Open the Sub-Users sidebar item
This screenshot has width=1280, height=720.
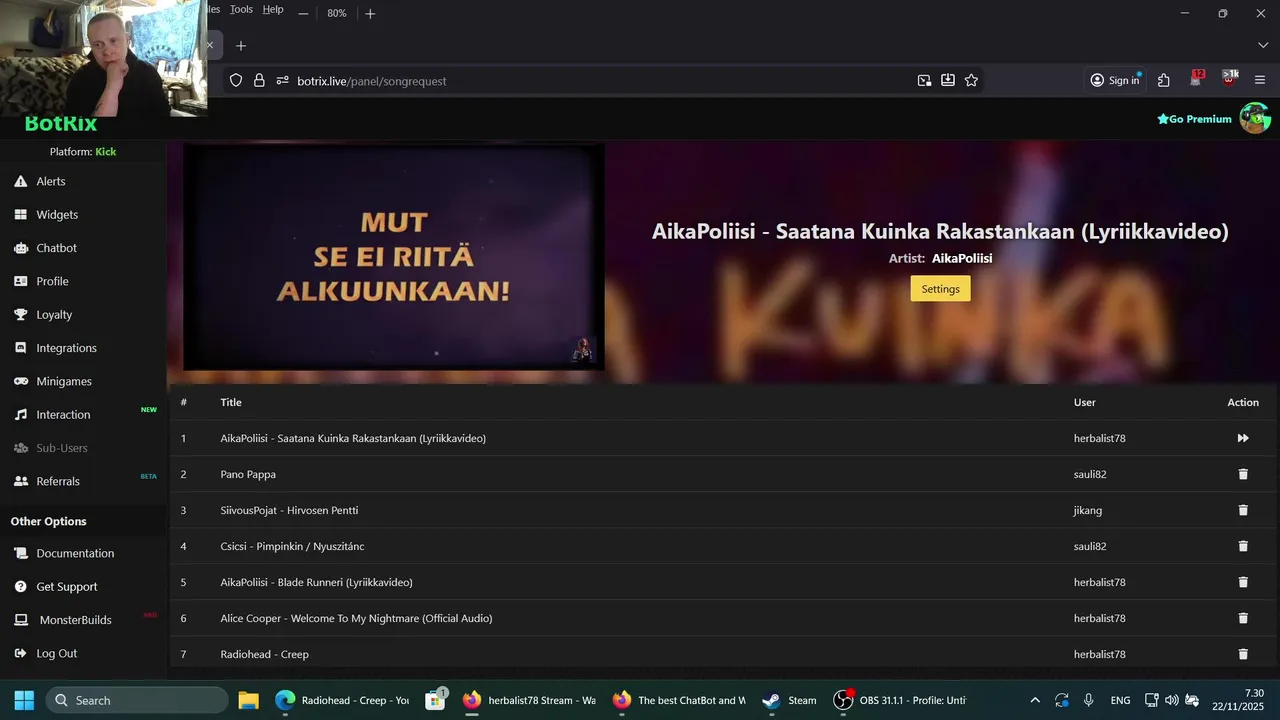(61, 448)
